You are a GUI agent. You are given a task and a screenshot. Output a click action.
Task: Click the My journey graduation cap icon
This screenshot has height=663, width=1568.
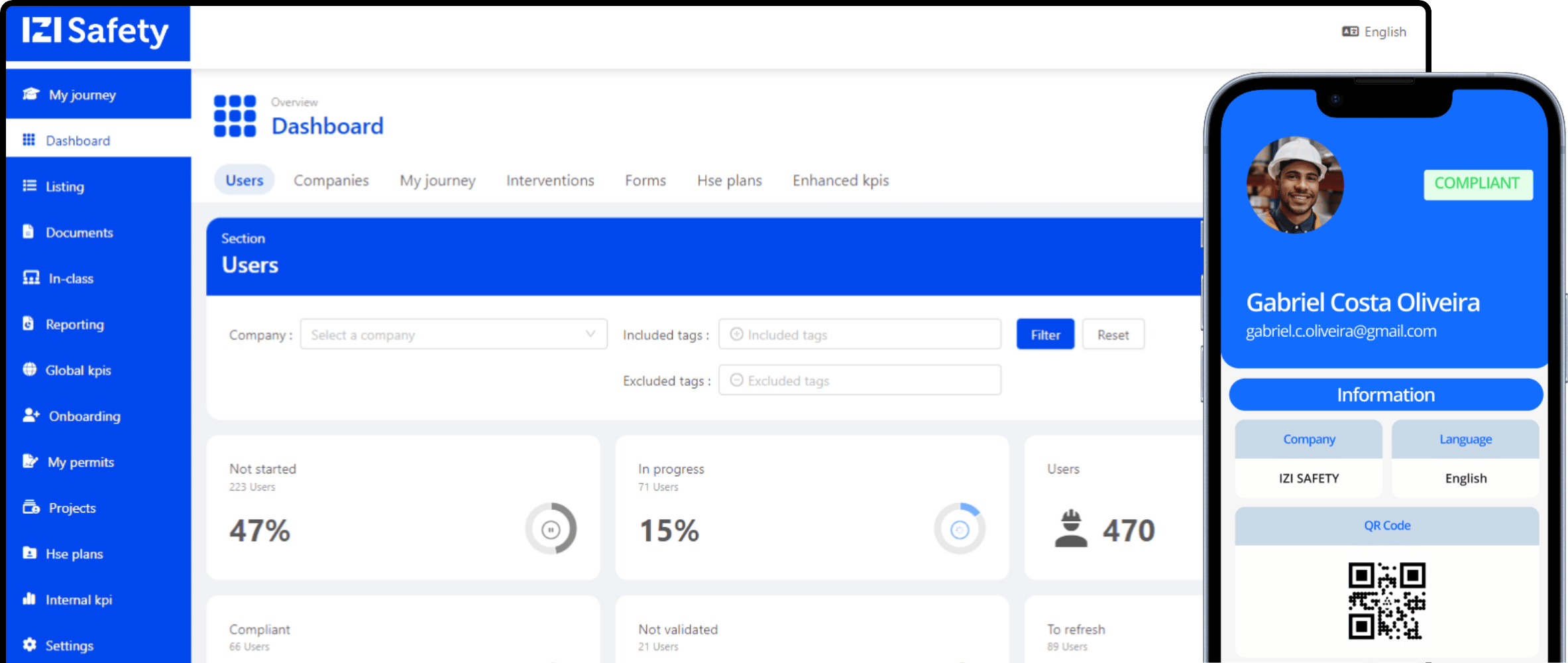coord(30,94)
